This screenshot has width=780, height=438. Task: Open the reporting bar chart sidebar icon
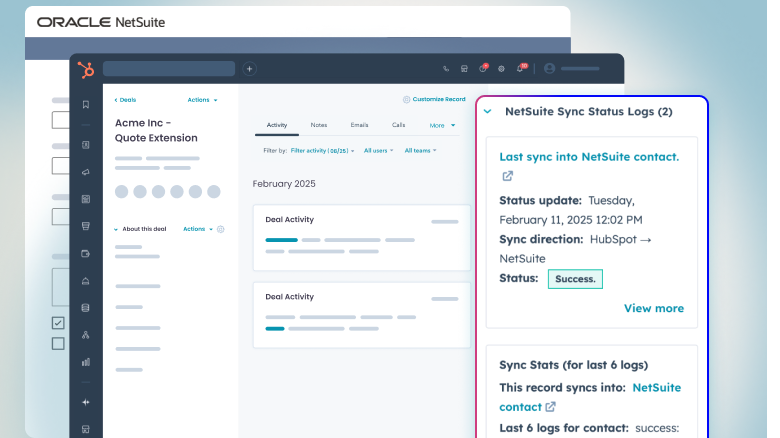pyautogui.click(x=86, y=362)
